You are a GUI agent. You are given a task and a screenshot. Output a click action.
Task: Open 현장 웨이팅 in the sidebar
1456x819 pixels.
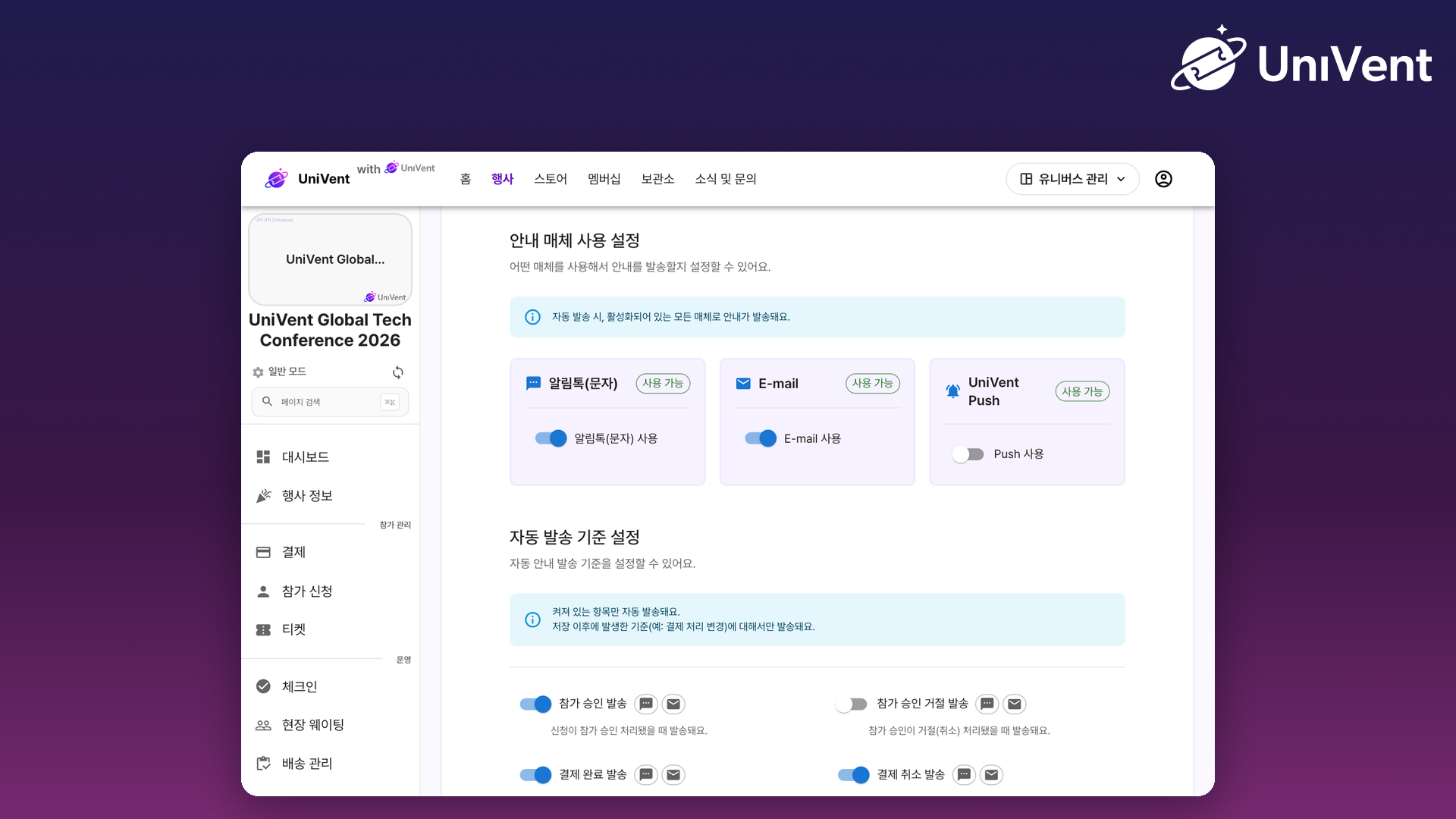tap(331, 725)
